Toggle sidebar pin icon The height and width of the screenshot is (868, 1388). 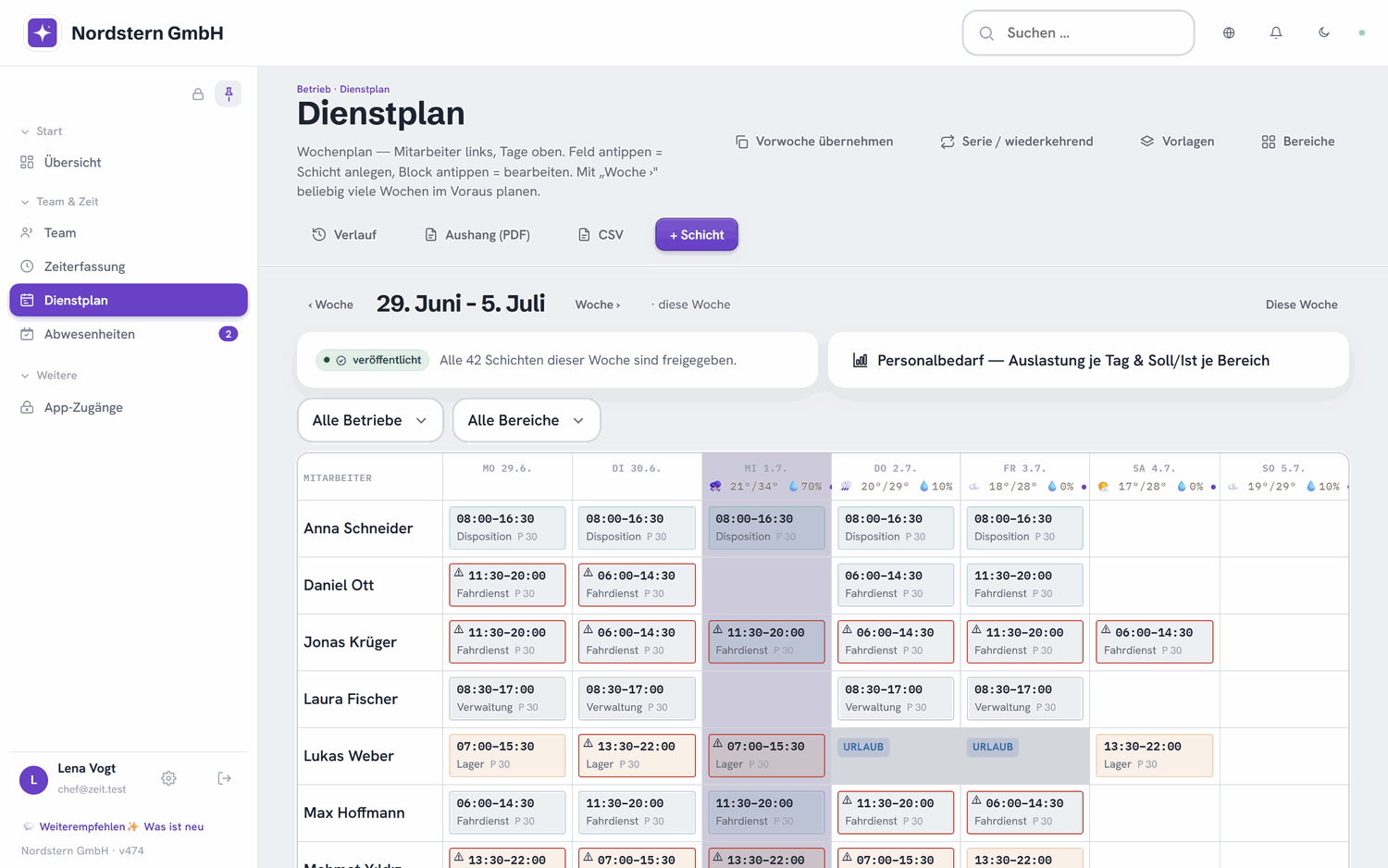(x=229, y=93)
